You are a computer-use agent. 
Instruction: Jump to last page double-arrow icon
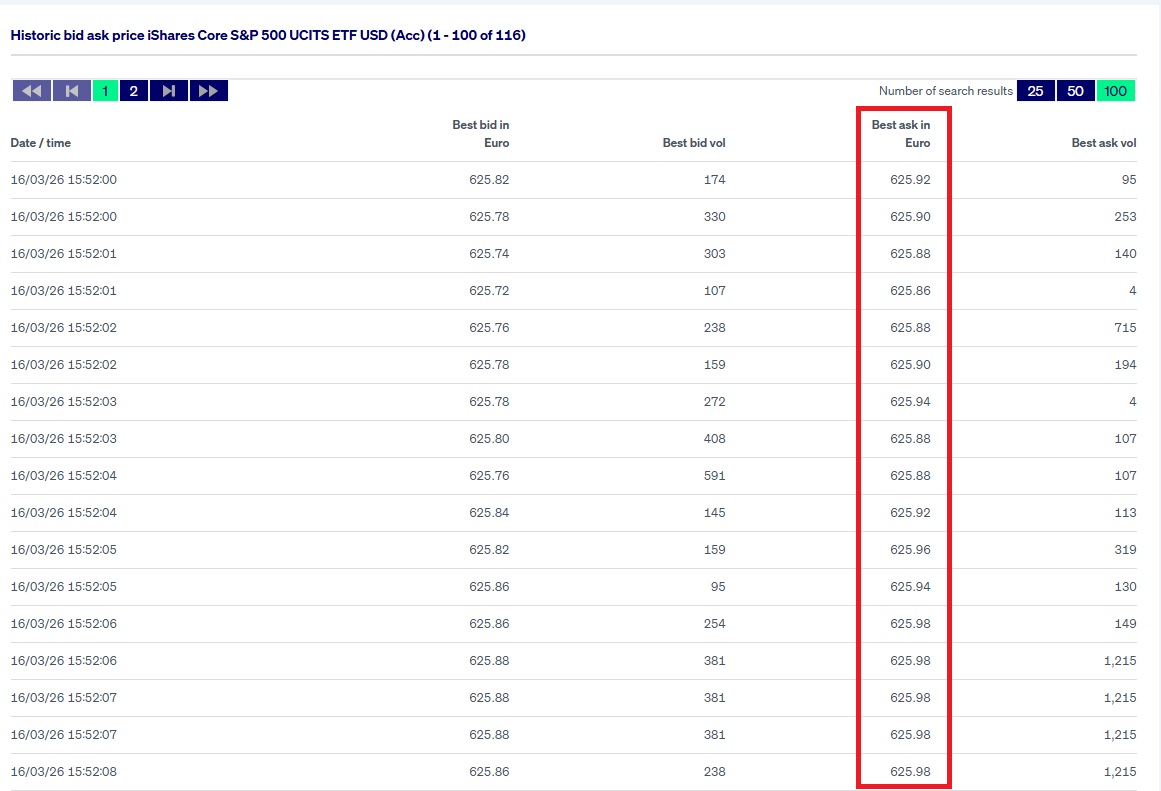(209, 90)
